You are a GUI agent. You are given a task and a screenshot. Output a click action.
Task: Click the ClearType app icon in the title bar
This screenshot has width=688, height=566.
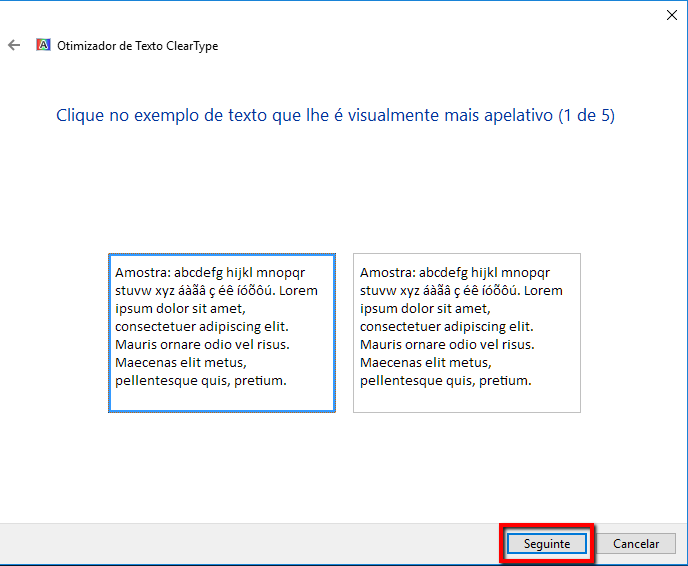pos(43,45)
